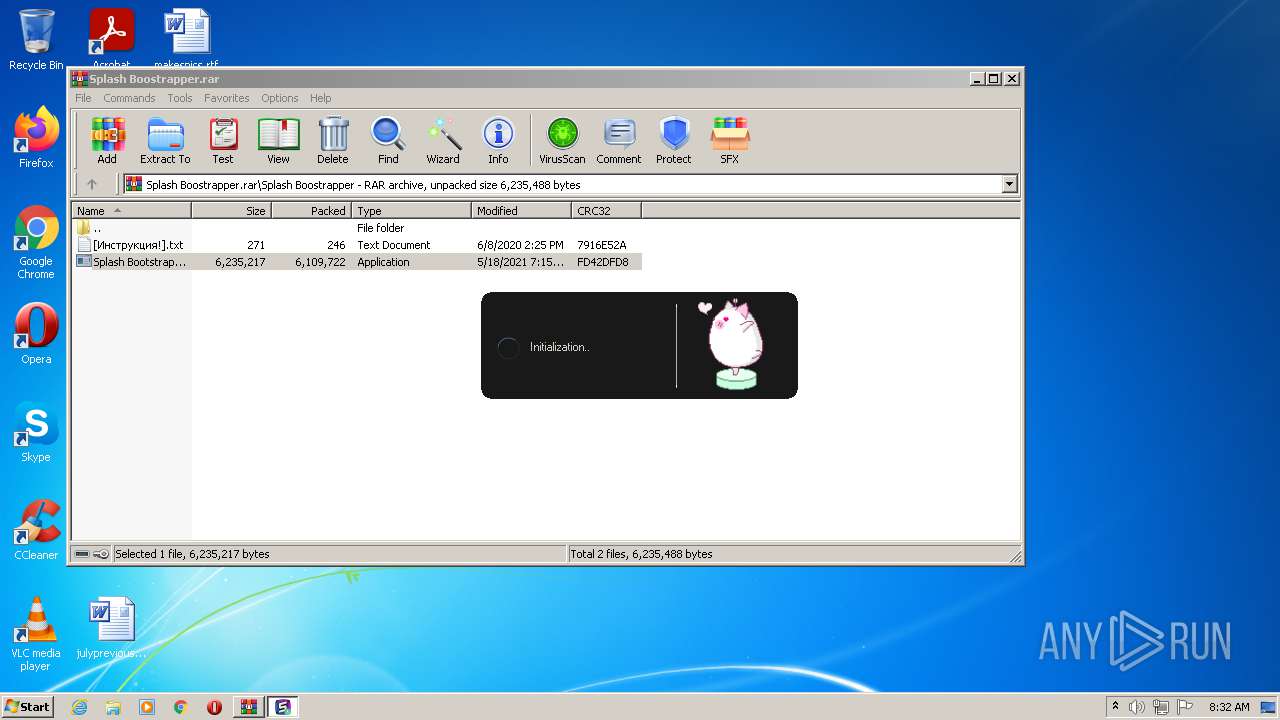The image size is (1280, 720).
Task: Click the drive icon in status bar
Action: pyautogui.click(x=82, y=554)
